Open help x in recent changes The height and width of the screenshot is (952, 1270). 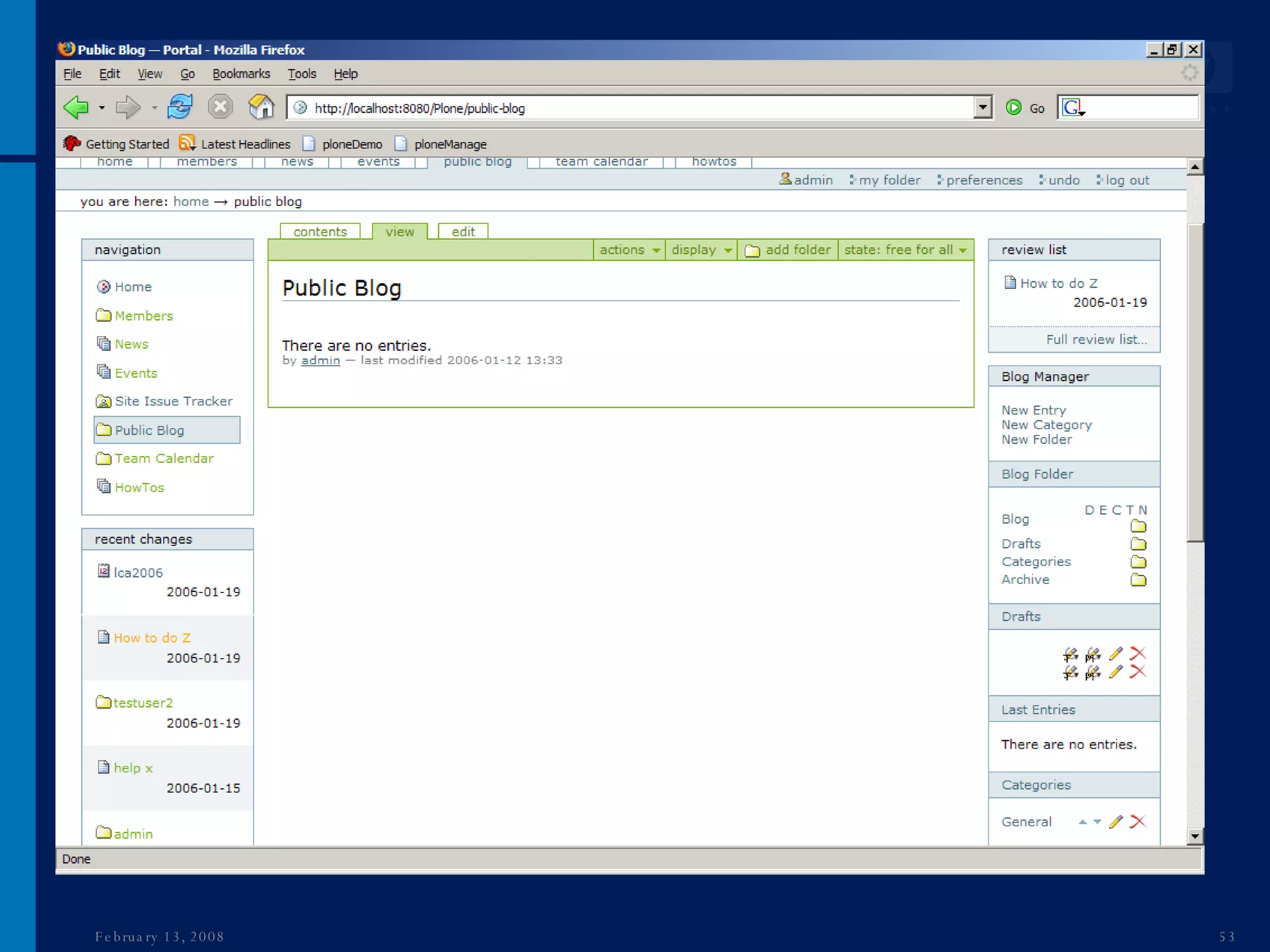133,768
